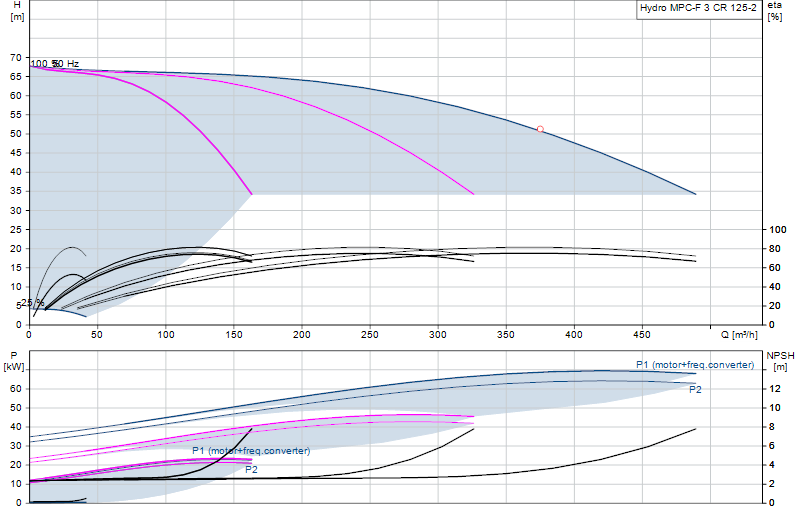Viewport: 800px width, 520px height.
Task: Click the 100 tick on the eta axis
Action: pos(778,230)
